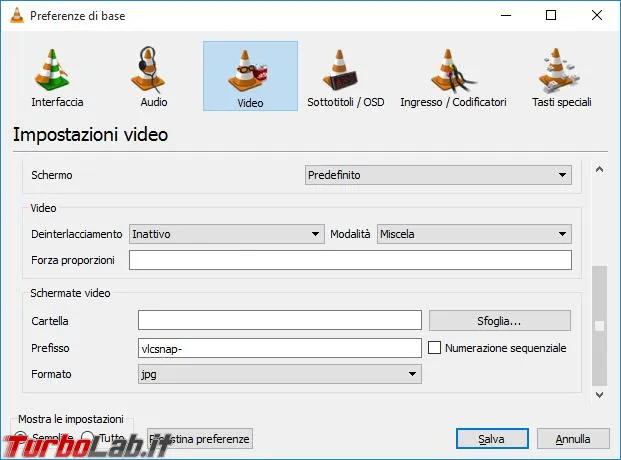Click the Sfoglia... browse button
Viewport: 621px width, 460px height.
(500, 320)
